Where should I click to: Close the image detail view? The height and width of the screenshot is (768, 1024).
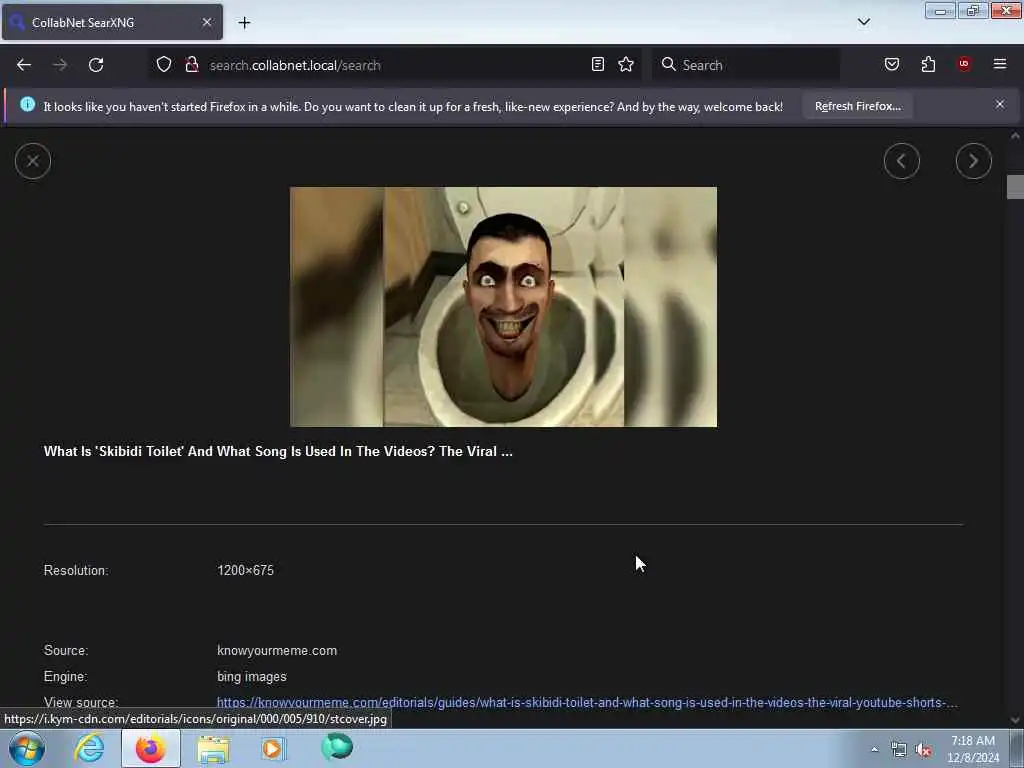point(33,161)
